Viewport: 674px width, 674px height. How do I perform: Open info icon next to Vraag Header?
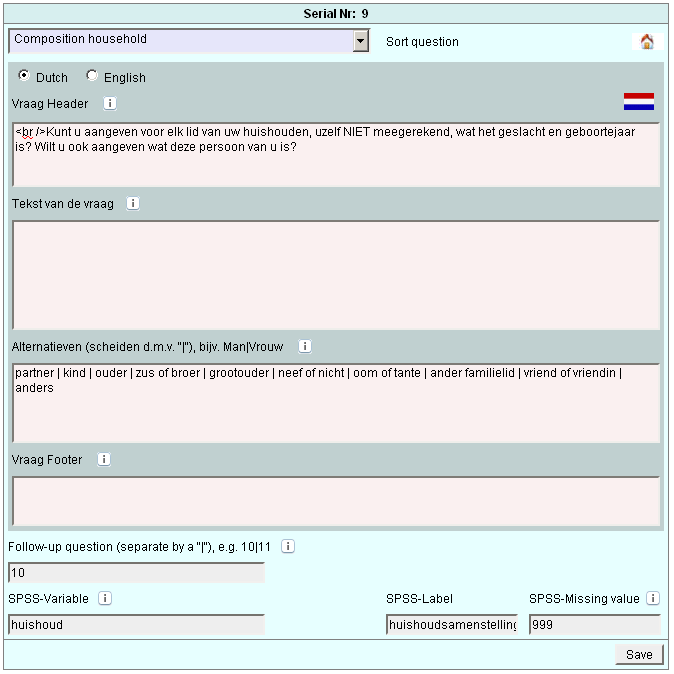click(x=110, y=103)
